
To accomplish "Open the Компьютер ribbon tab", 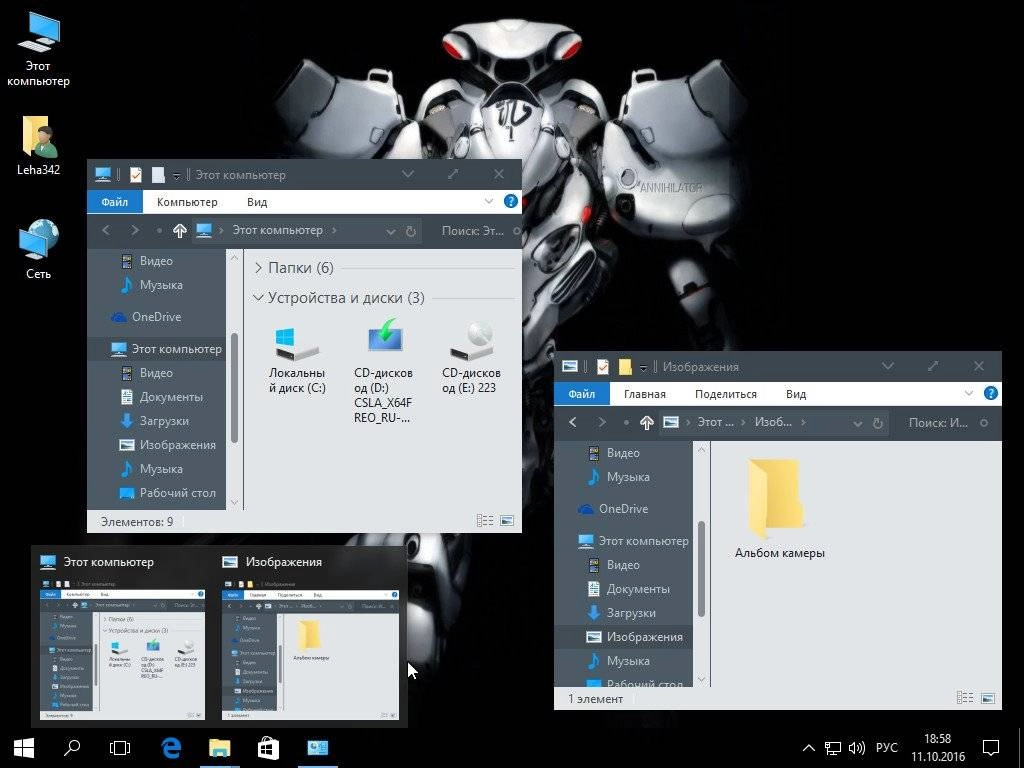I will (x=187, y=202).
